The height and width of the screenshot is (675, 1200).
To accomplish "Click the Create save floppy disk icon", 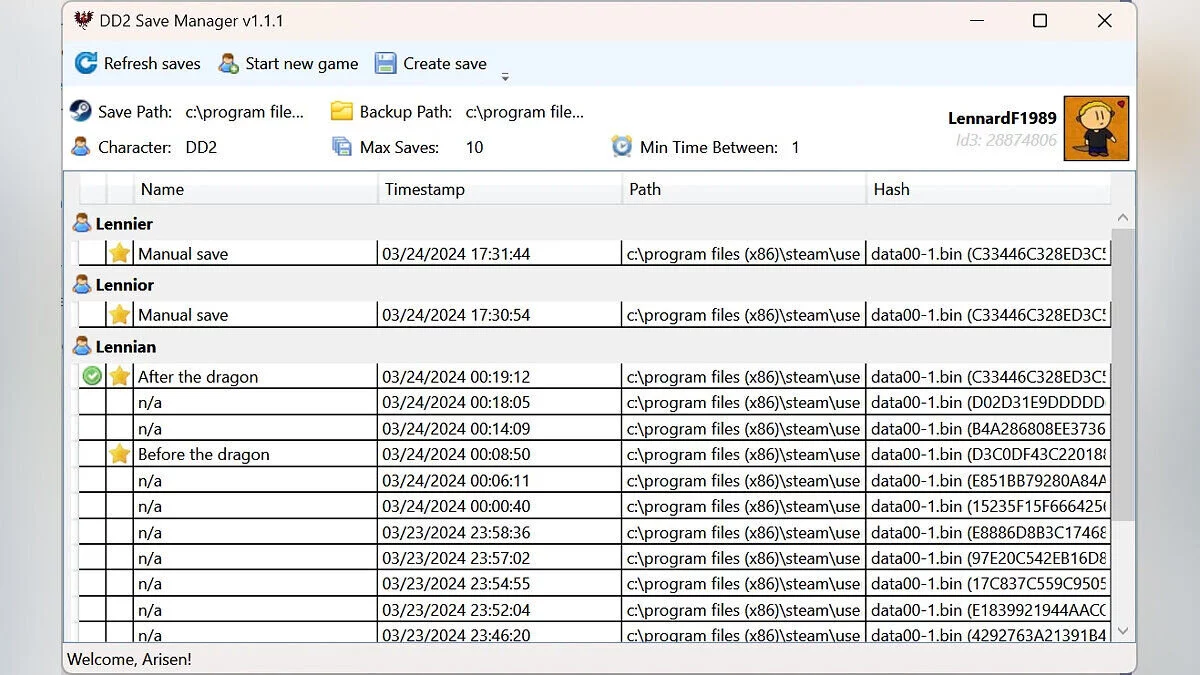I will [385, 63].
